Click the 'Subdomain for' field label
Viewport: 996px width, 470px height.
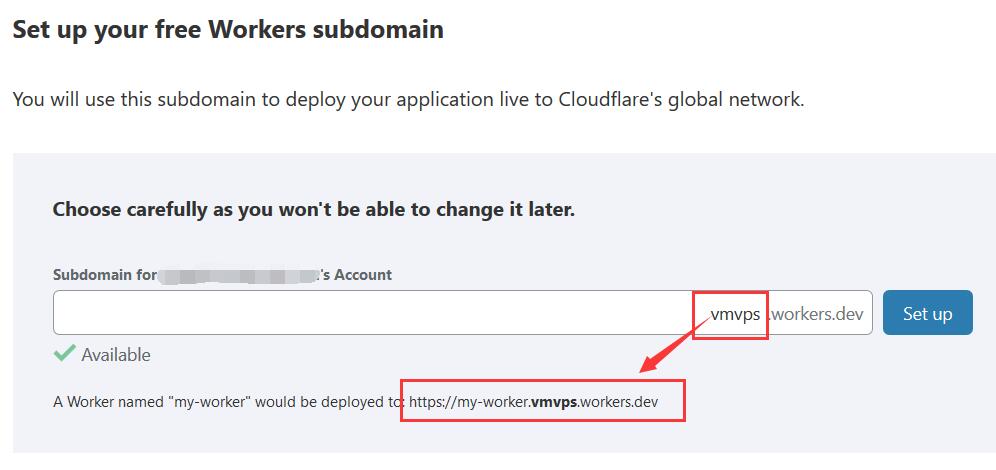tap(105, 275)
